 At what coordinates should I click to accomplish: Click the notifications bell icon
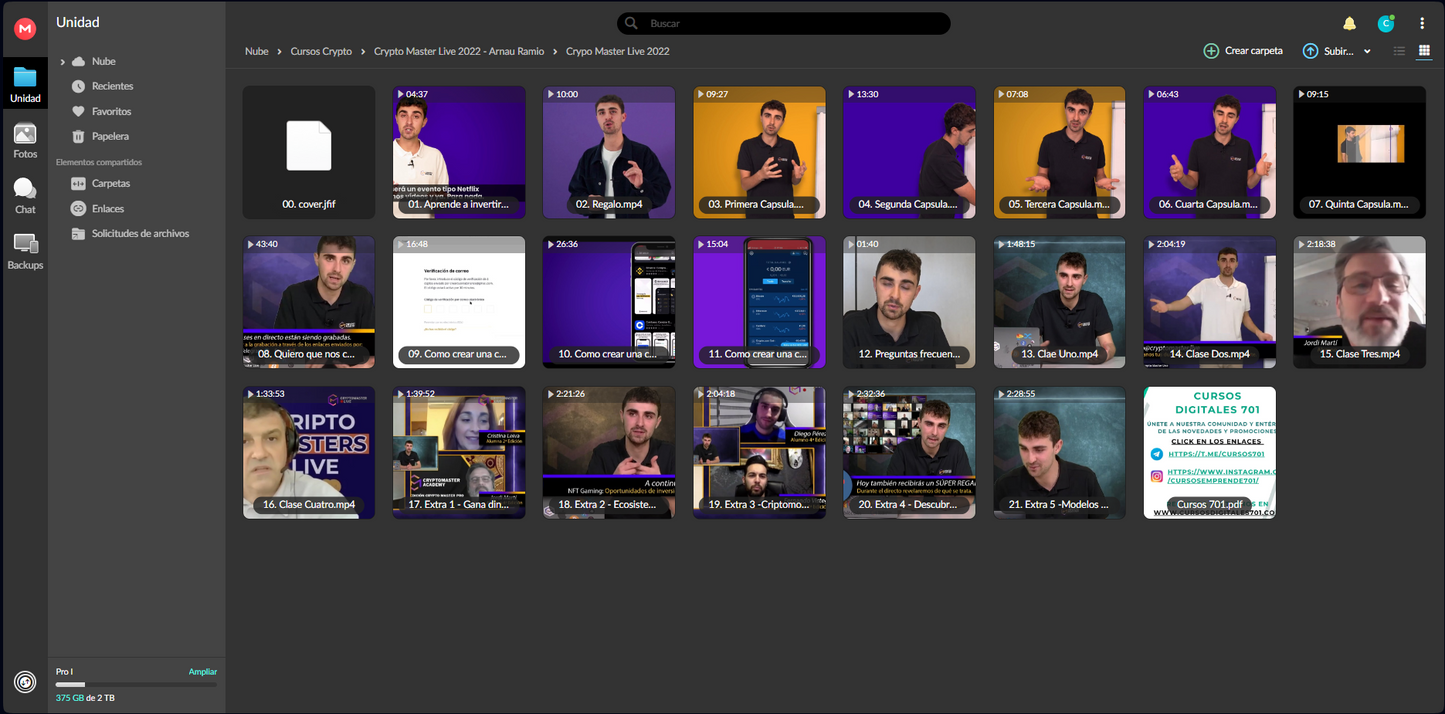coord(1349,24)
